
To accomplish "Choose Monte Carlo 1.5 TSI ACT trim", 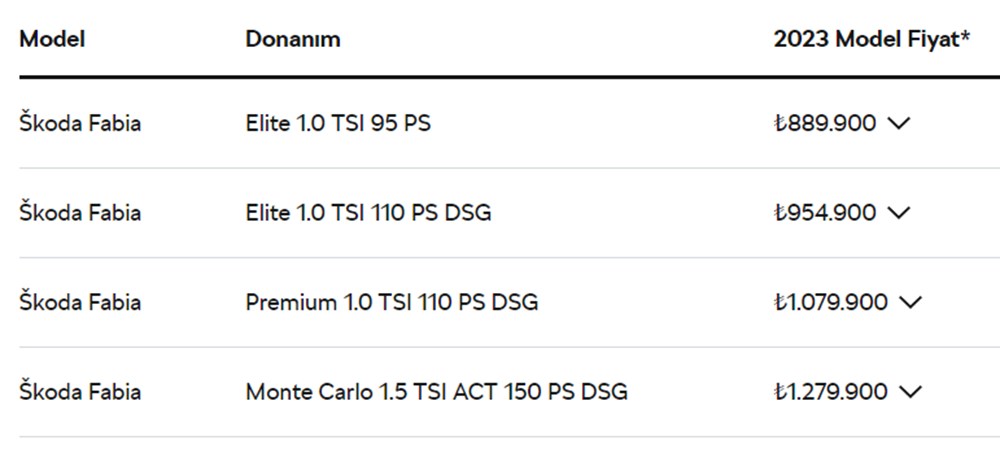I will click(436, 392).
